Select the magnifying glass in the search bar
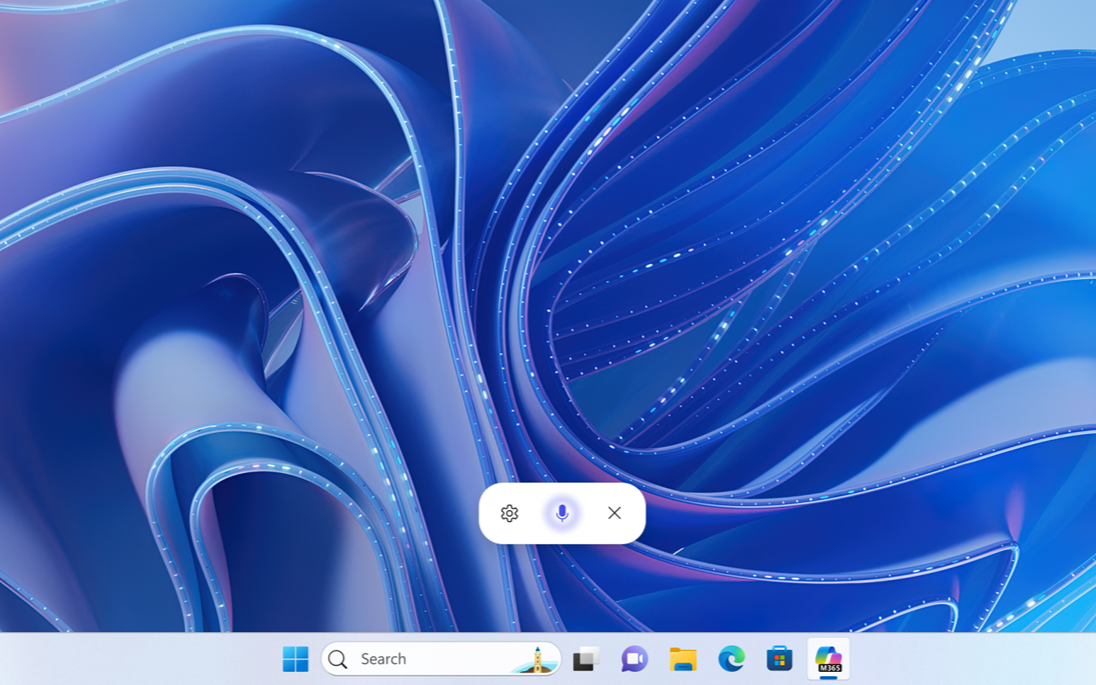Screen dimensions: 1096x685 pyautogui.click(x=337, y=658)
